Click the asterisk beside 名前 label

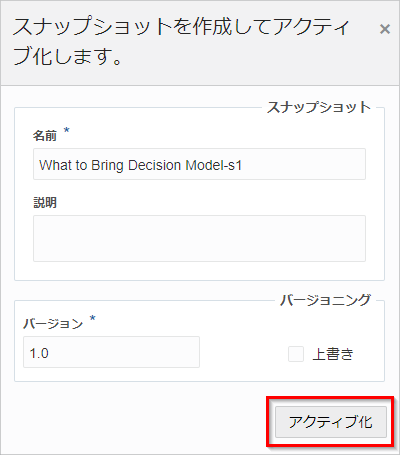pos(67,130)
